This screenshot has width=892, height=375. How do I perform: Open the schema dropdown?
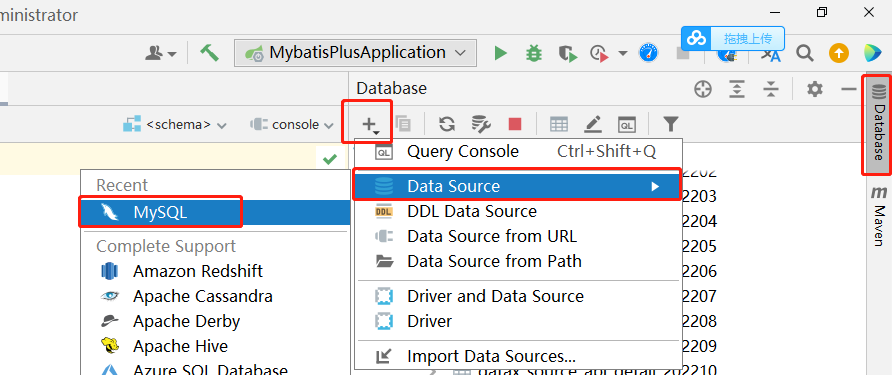coord(175,125)
